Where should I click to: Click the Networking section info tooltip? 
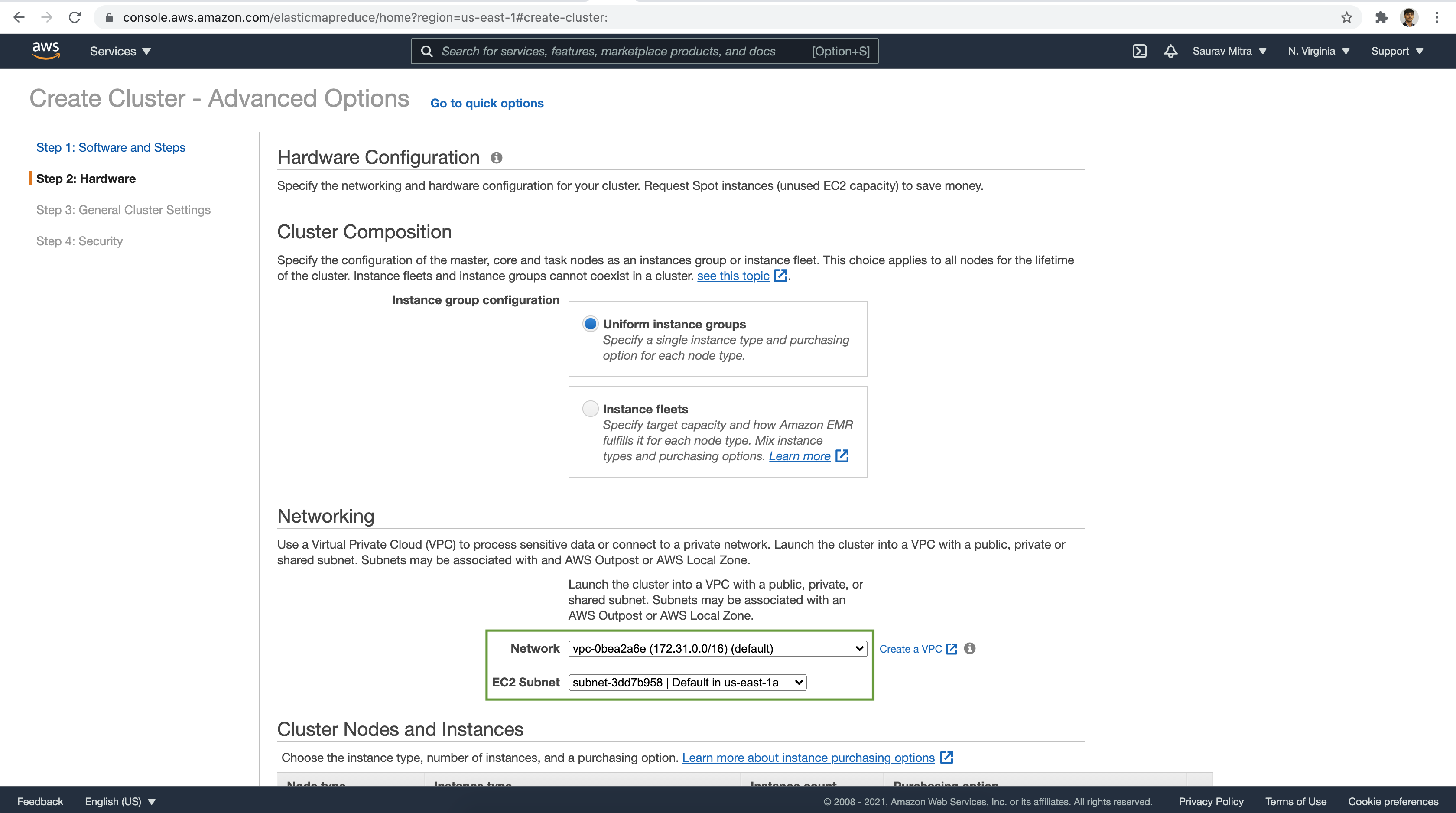[969, 648]
